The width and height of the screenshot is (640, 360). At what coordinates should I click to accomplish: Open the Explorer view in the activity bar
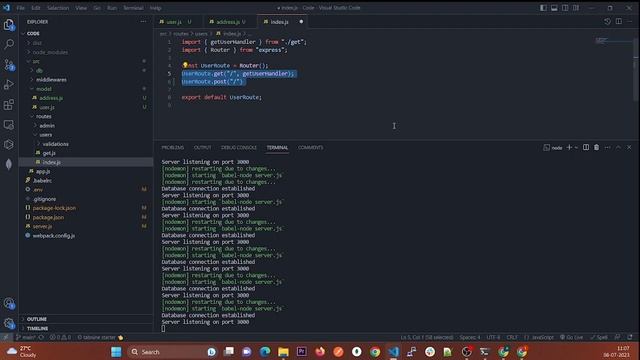click(x=9, y=25)
